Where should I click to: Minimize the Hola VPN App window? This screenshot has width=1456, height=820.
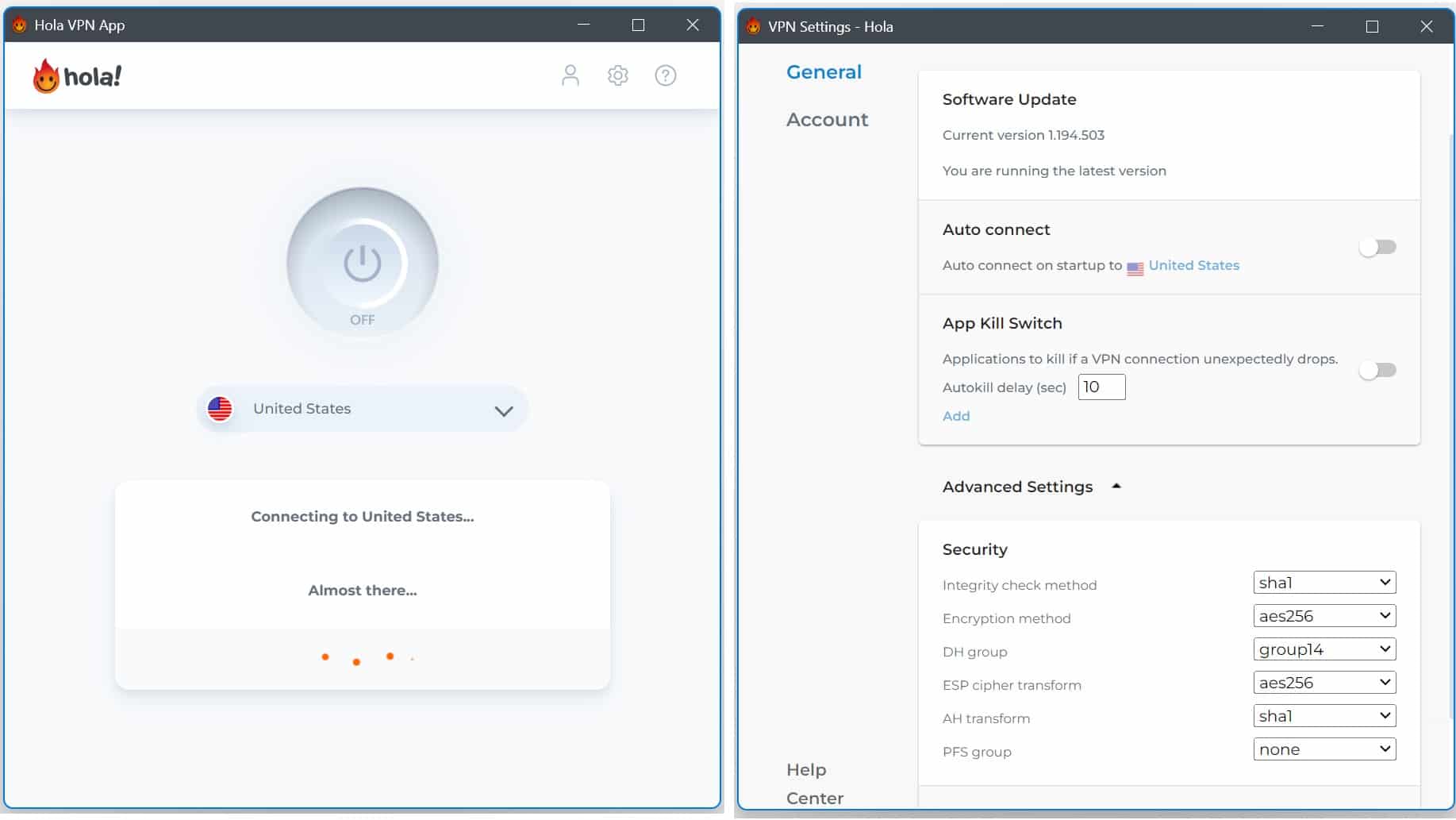click(584, 25)
